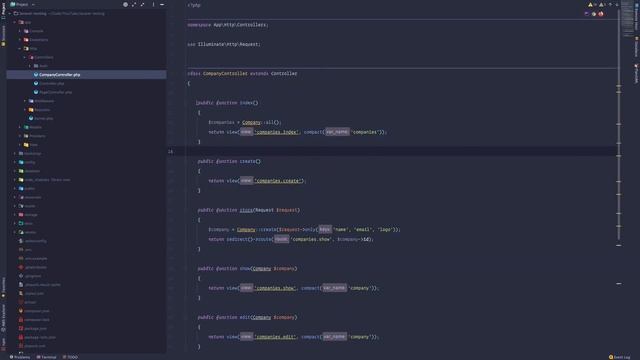Click the collapse all icon in Project panel
The width and height of the screenshot is (640, 360).
pyautogui.click(x=142, y=4)
